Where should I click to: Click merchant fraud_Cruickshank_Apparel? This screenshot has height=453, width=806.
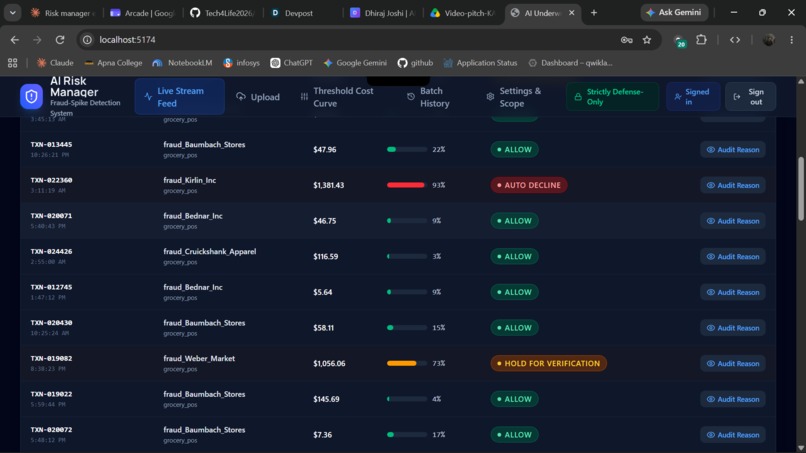coord(210,251)
